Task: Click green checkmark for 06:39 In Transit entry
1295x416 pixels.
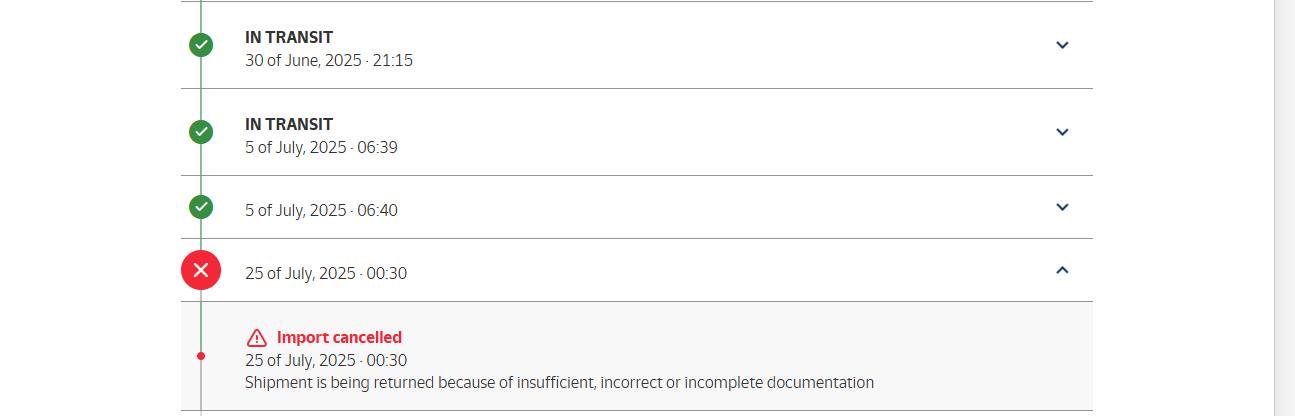Action: [201, 132]
